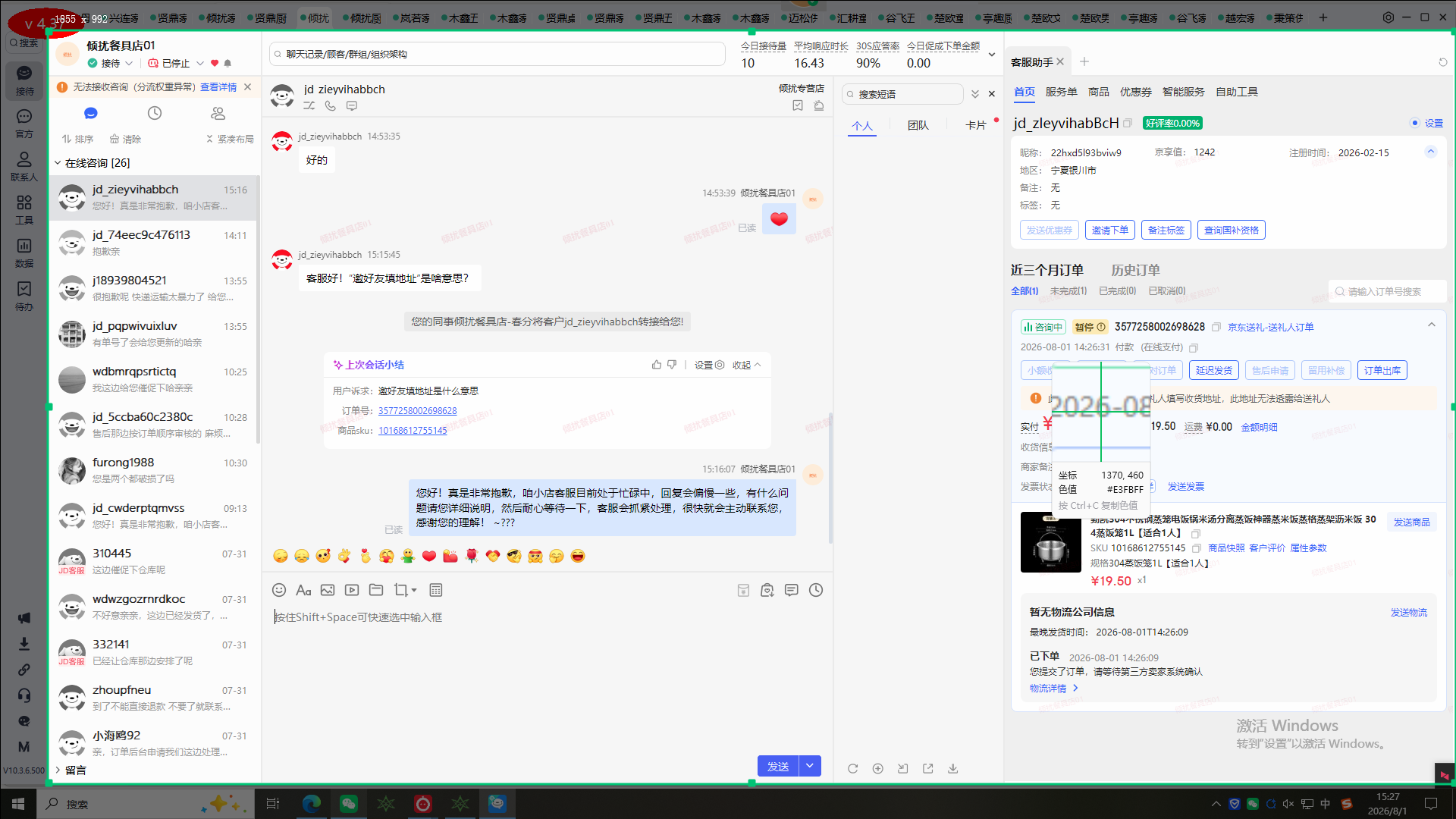Like the 上次会话小结 summary with thumbs up

657,365
